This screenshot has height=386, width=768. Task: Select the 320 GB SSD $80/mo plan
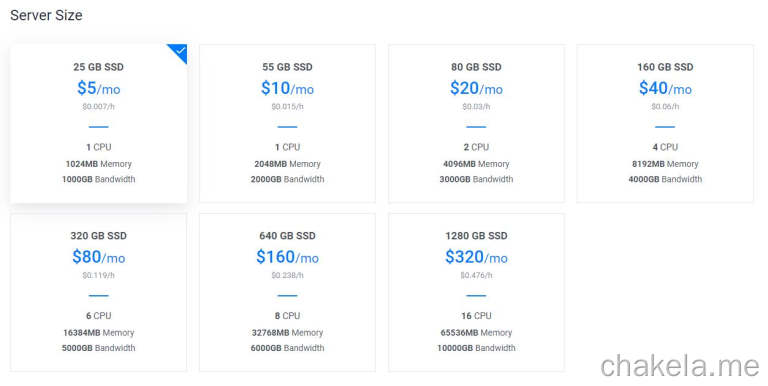tap(98, 292)
